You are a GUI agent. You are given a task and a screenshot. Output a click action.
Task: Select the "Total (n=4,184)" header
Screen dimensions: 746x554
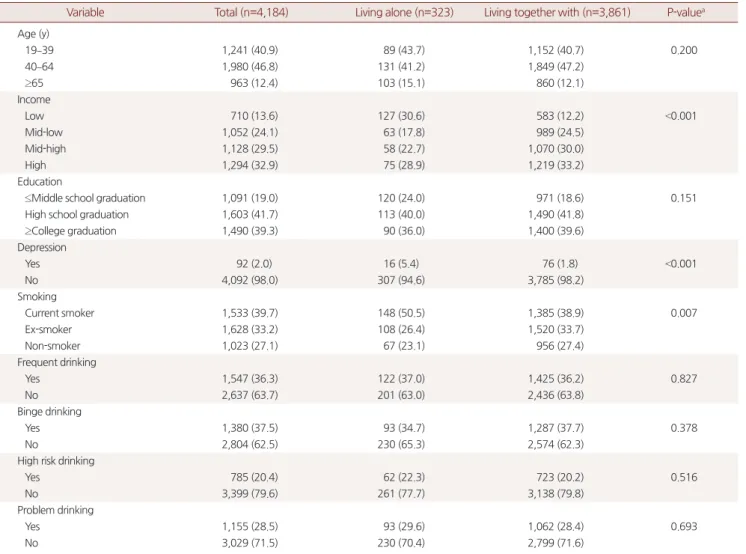[251, 13]
